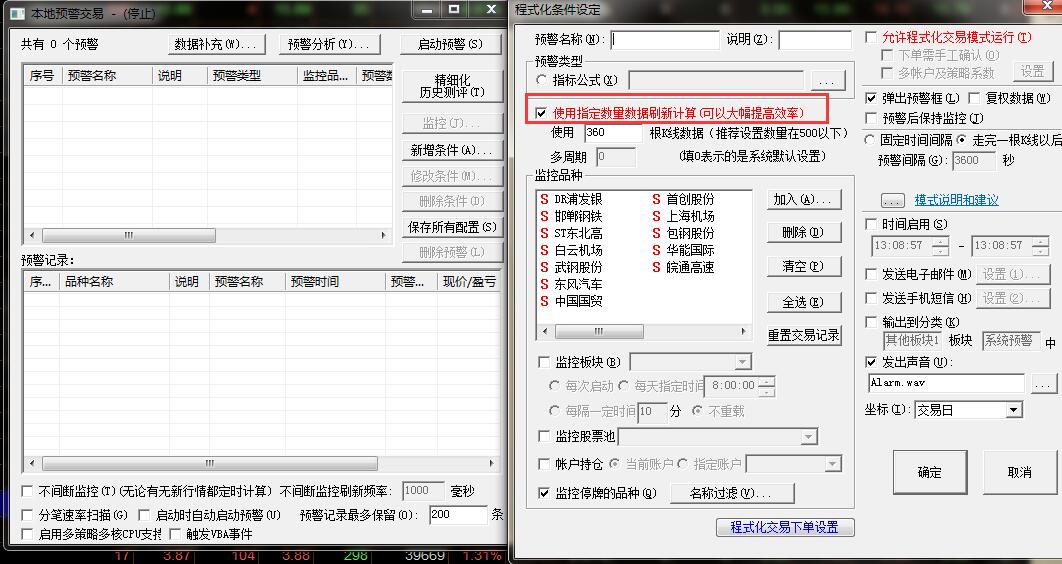1062x564 pixels.
Task: Click 新增条件 button
Action: [x=452, y=150]
